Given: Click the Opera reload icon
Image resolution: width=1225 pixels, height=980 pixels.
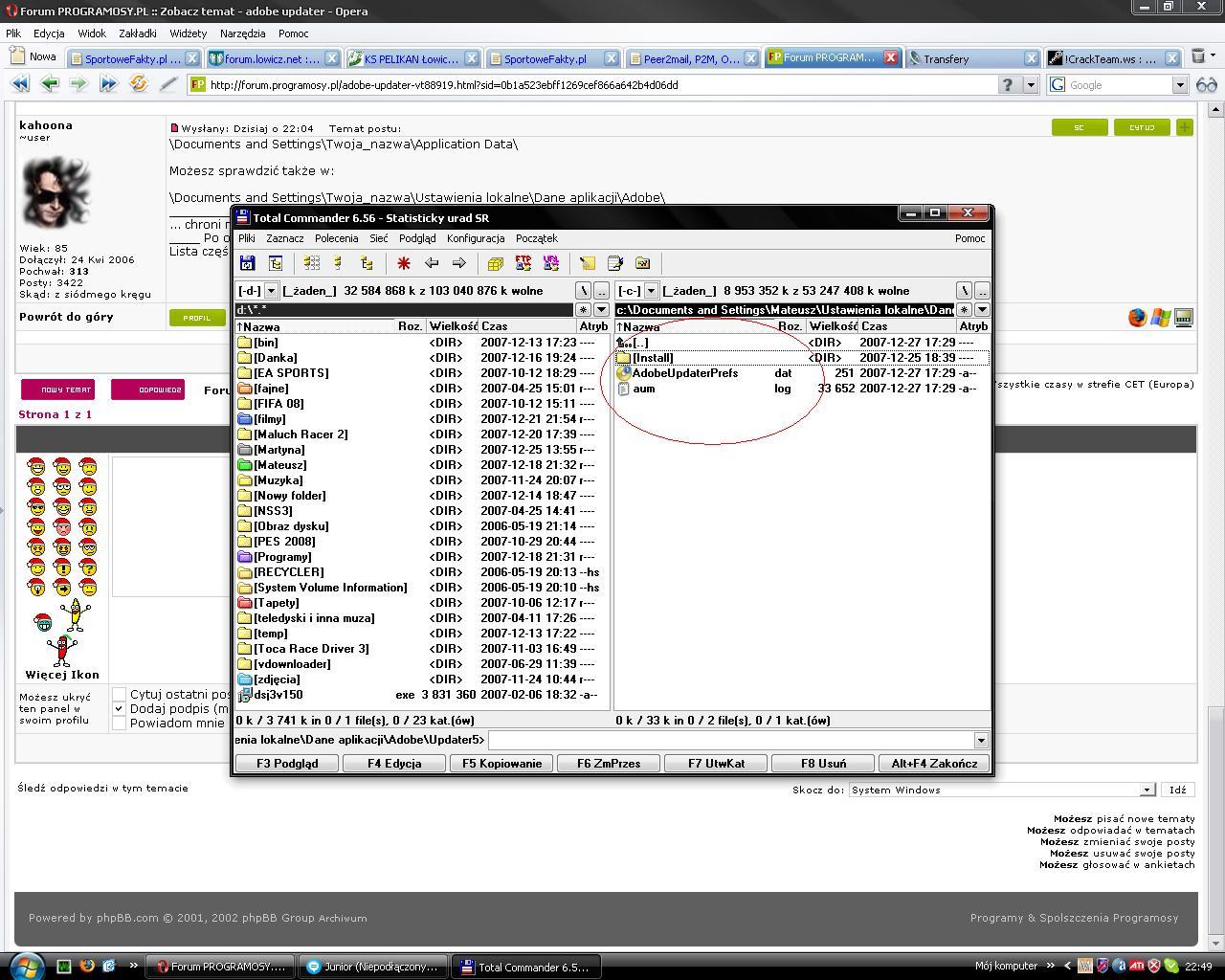Looking at the screenshot, I should [139, 84].
